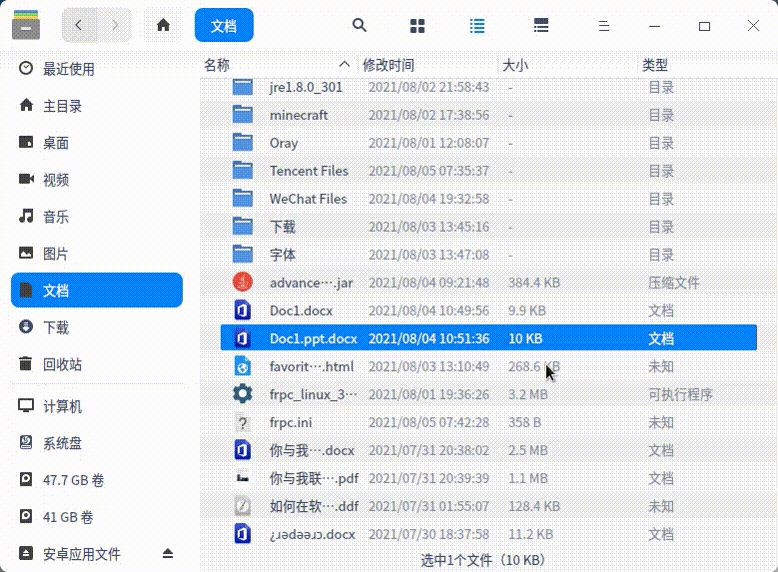The height and width of the screenshot is (572, 778).
Task: Select the list view icon
Action: [478, 25]
